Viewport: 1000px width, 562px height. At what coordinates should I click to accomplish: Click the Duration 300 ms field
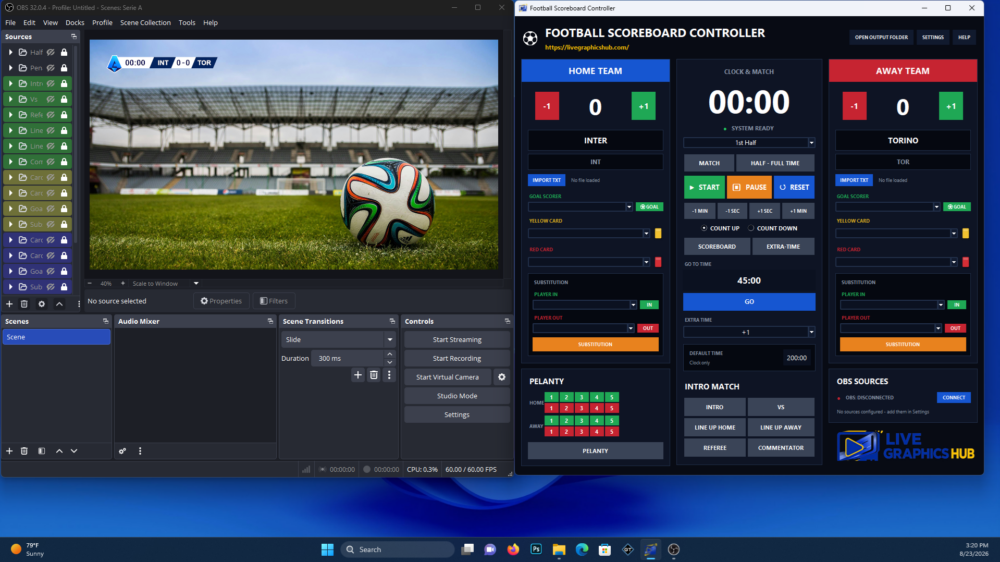click(x=348, y=359)
